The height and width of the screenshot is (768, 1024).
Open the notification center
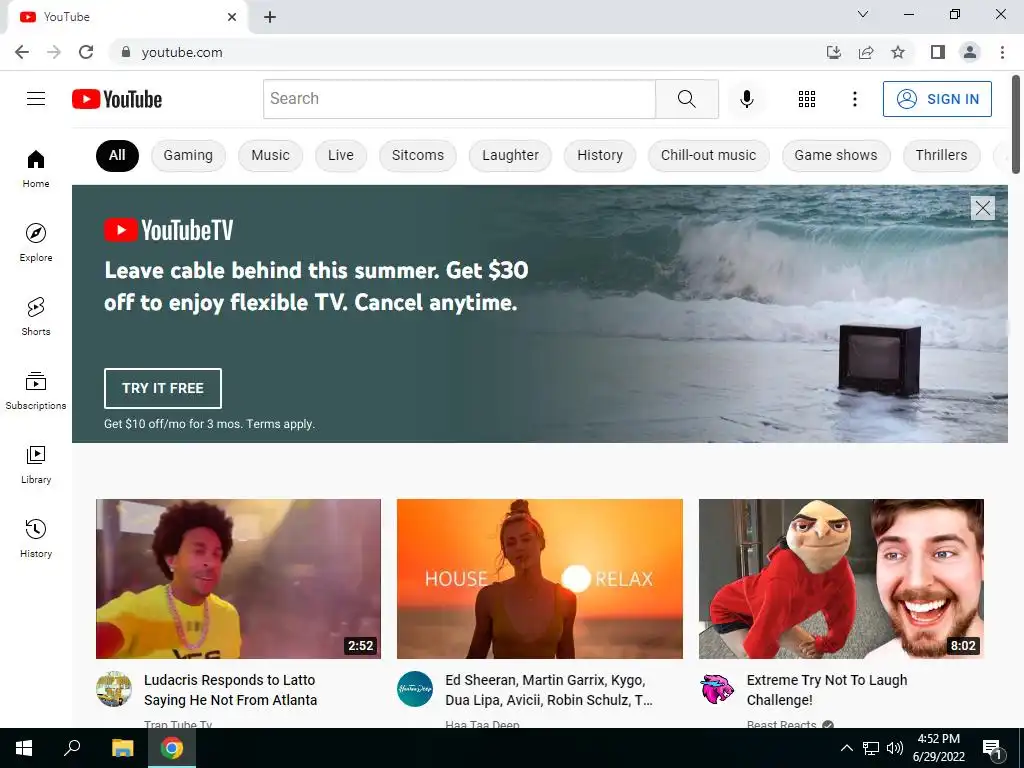pyautogui.click(x=992, y=748)
